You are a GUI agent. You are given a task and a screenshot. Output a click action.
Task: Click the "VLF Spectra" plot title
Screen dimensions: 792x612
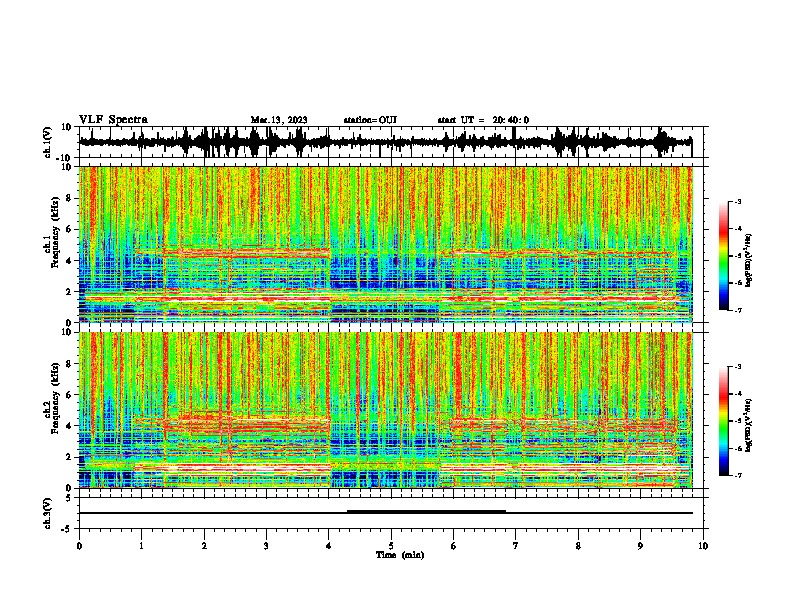pyautogui.click(x=113, y=120)
